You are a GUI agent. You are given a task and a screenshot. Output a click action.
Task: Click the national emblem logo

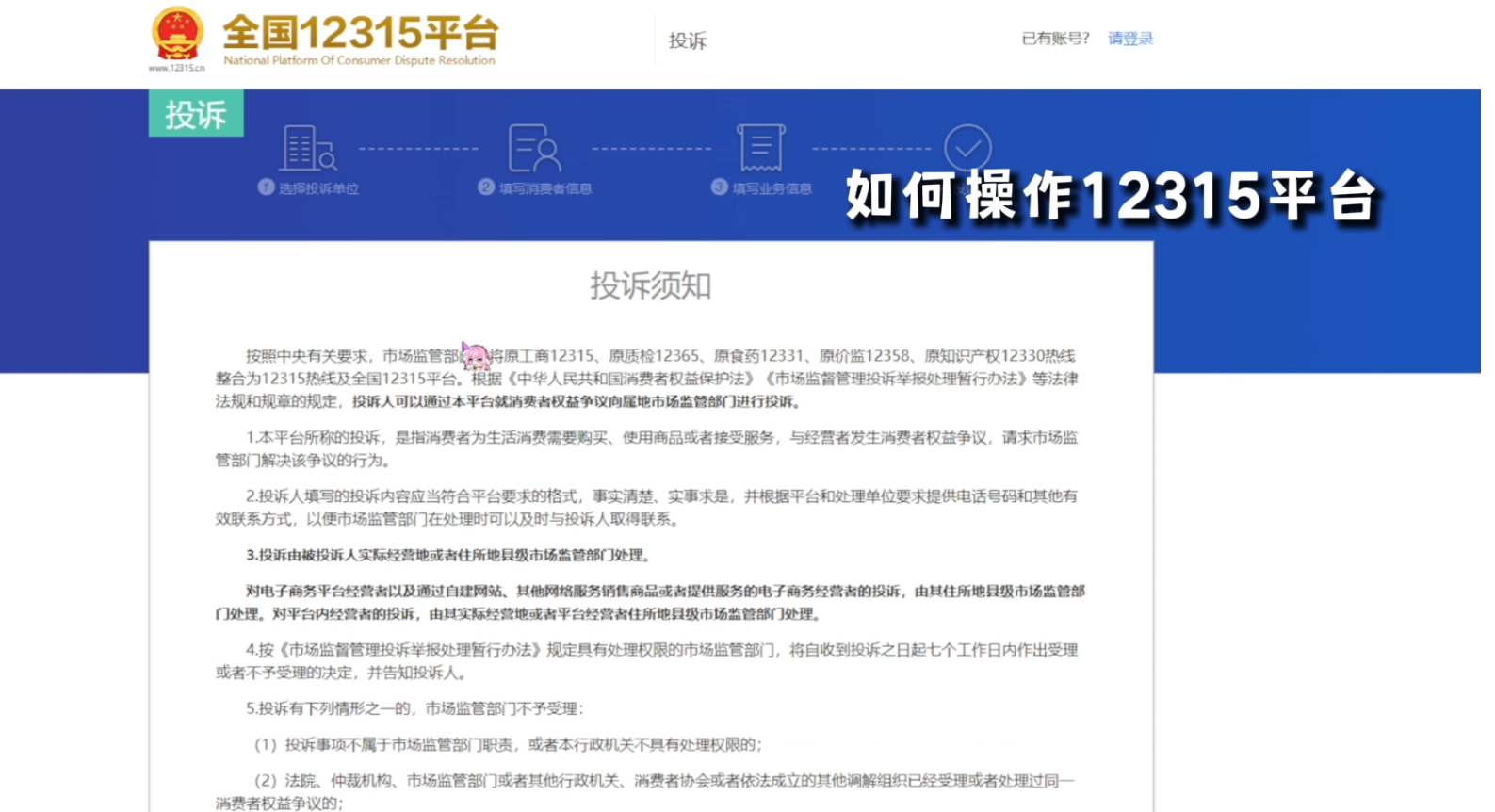177,34
